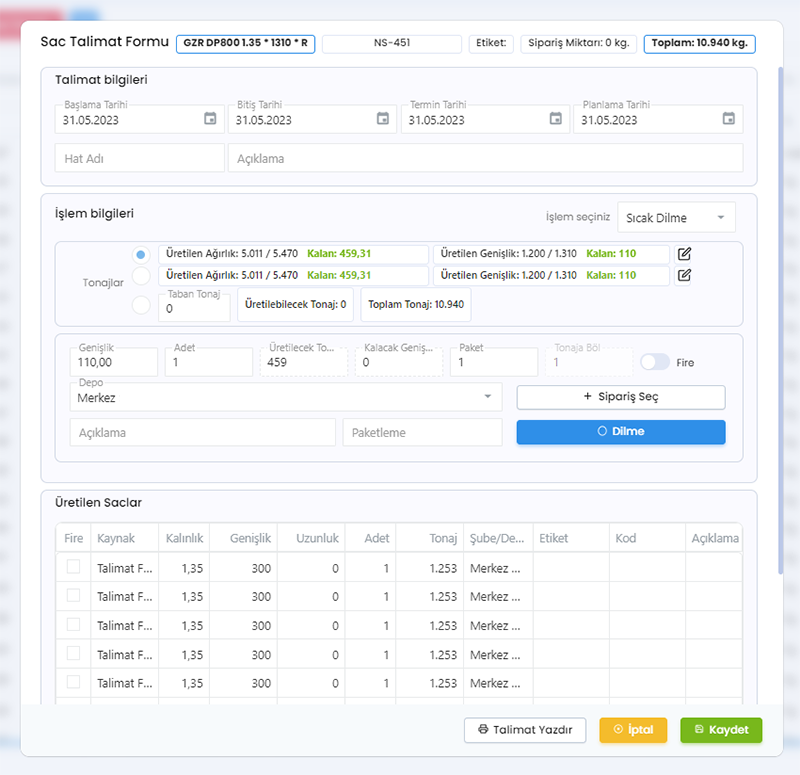Open the Sıcak Dilme işlem dropdown

pos(676,217)
